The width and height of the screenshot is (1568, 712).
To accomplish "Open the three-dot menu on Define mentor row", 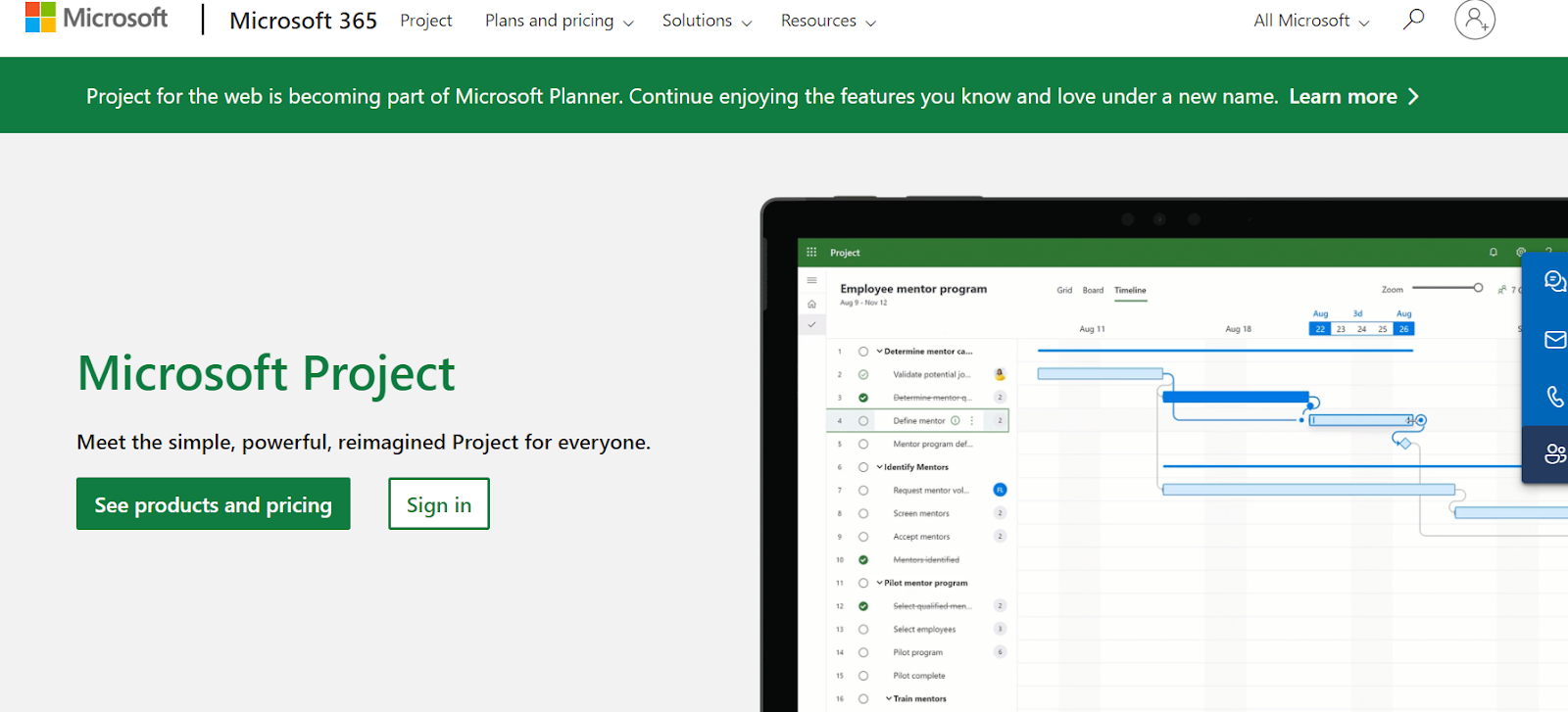I will [x=972, y=420].
